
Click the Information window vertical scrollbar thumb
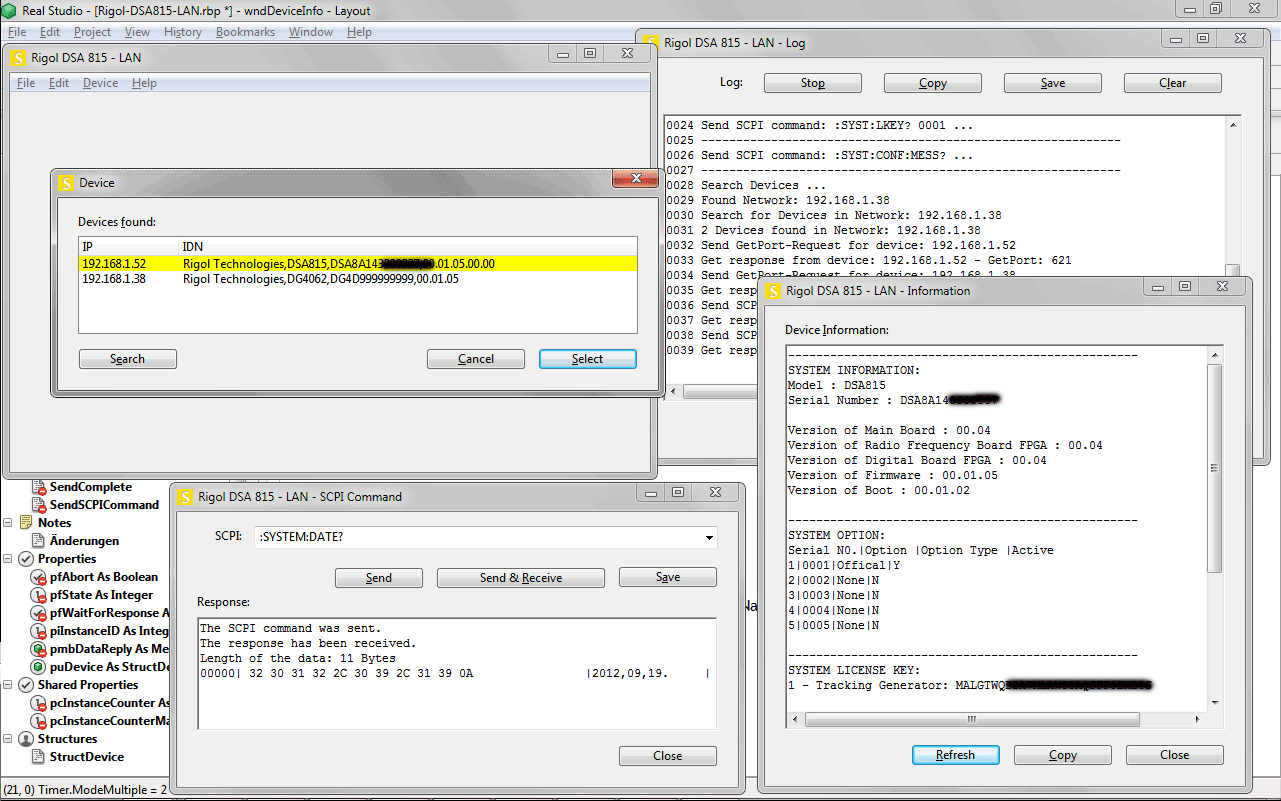pyautogui.click(x=1215, y=468)
